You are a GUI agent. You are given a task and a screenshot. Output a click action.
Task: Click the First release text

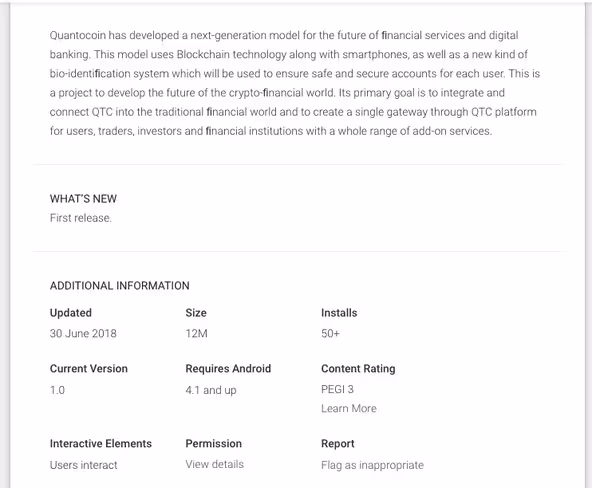81,218
